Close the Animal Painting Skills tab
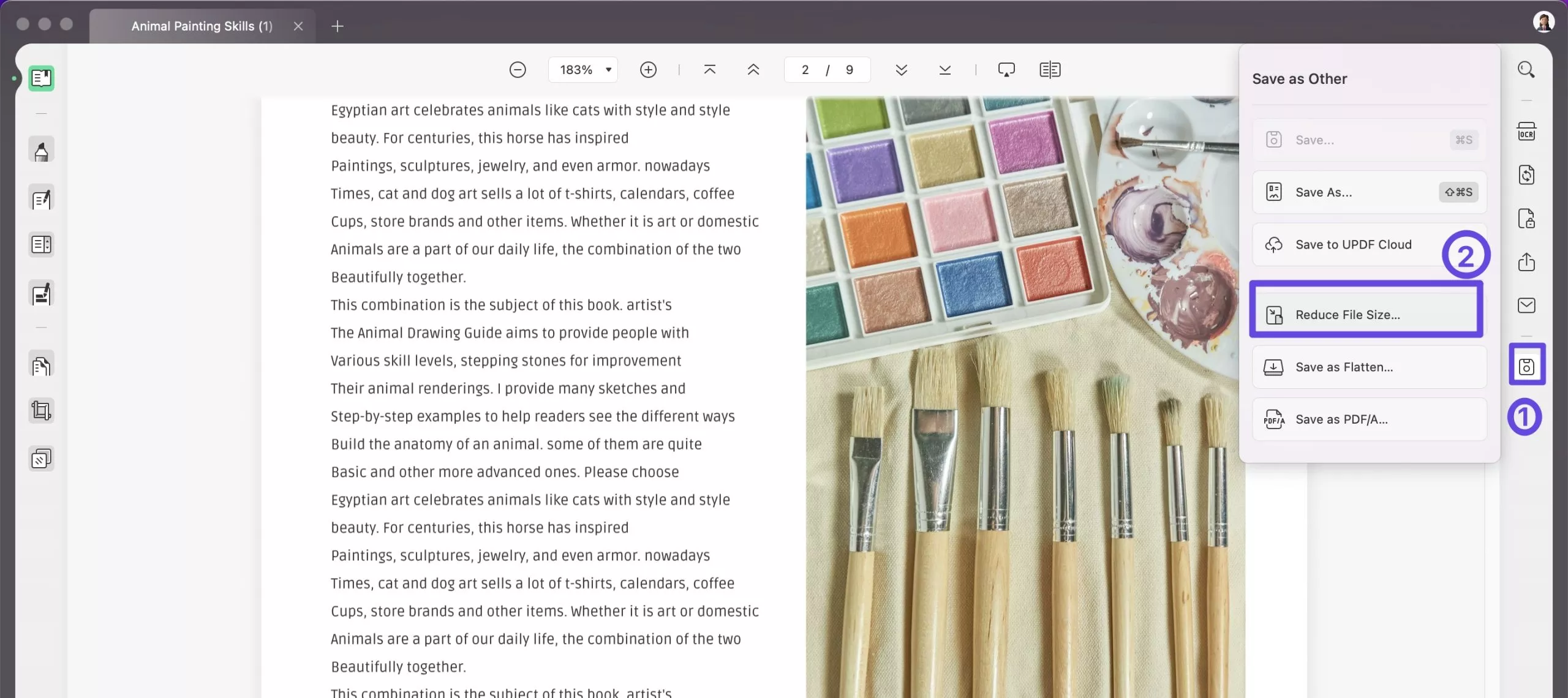 (298, 26)
